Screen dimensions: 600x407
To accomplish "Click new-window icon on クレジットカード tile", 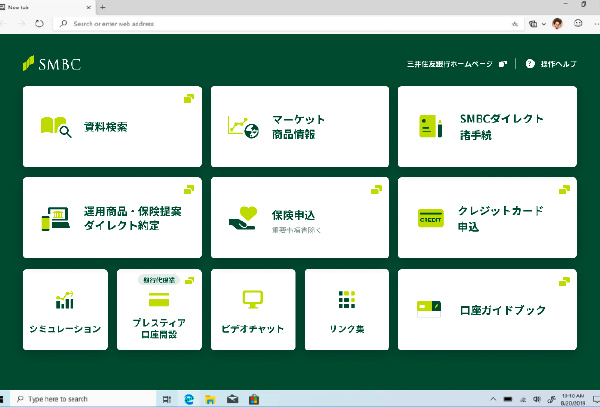I will (564, 189).
